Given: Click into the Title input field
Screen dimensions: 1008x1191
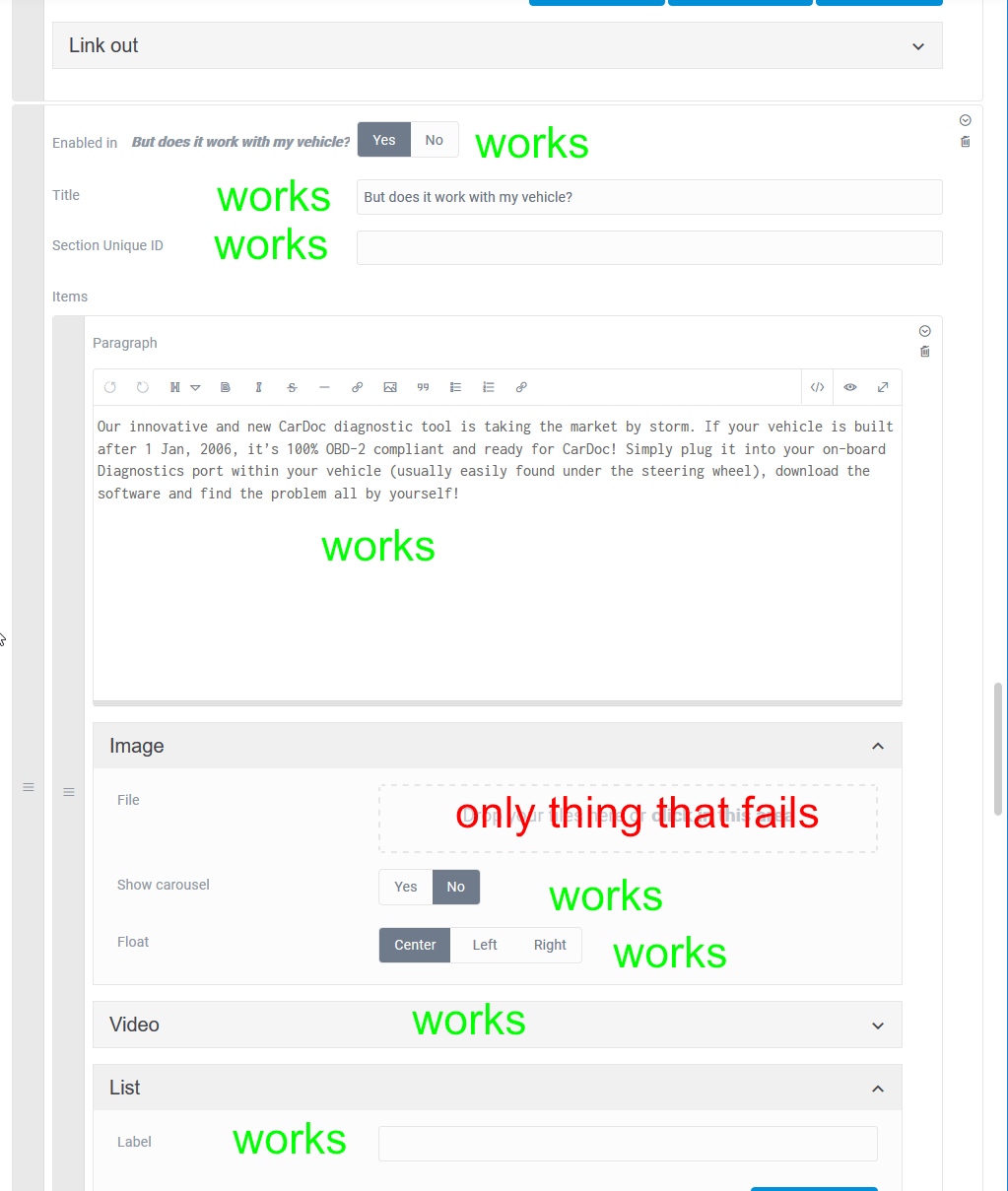Looking at the screenshot, I should pos(649,197).
